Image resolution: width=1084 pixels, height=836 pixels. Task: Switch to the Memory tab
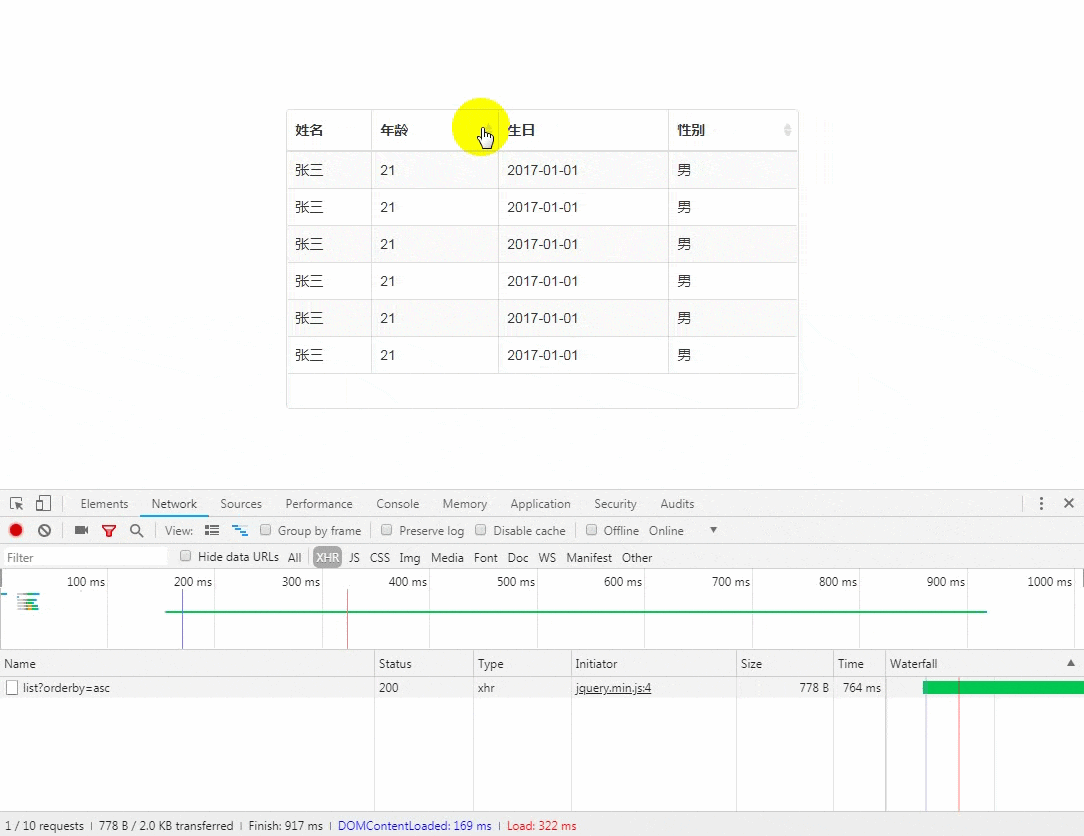pos(465,503)
